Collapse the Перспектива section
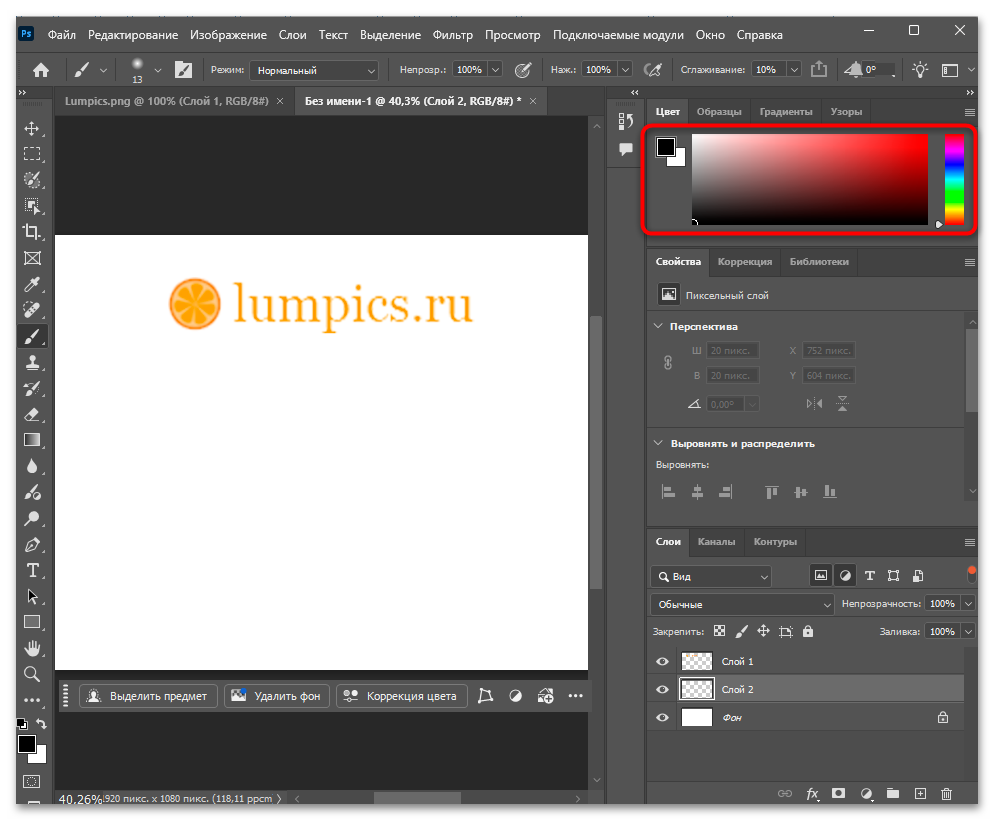 658,326
